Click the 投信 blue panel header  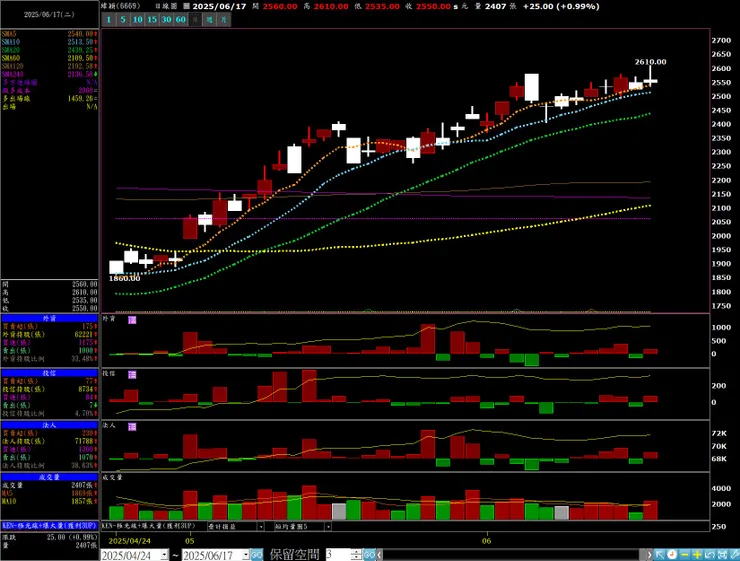pyautogui.click(x=50, y=373)
